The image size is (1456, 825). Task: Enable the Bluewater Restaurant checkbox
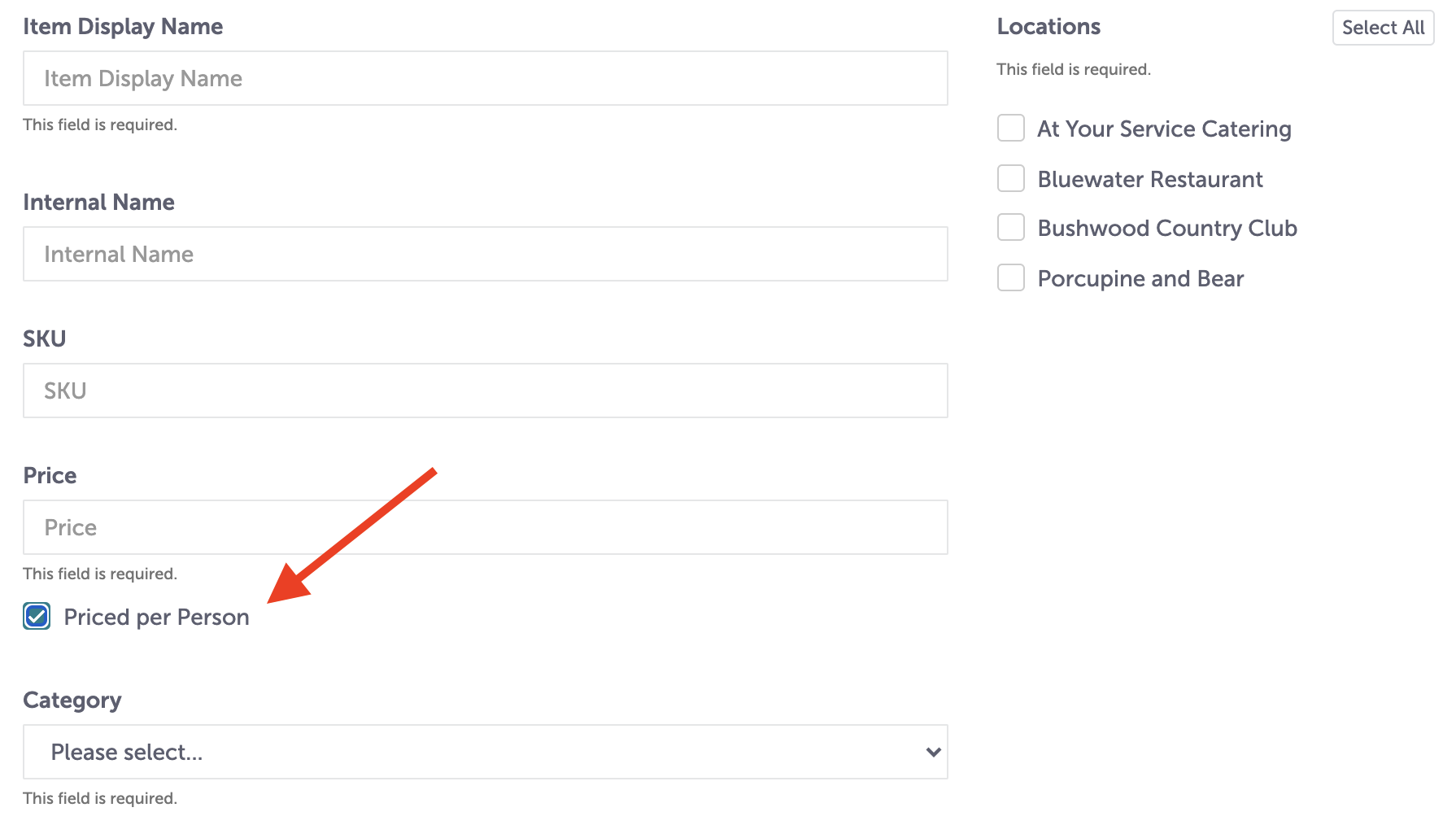tap(1011, 178)
